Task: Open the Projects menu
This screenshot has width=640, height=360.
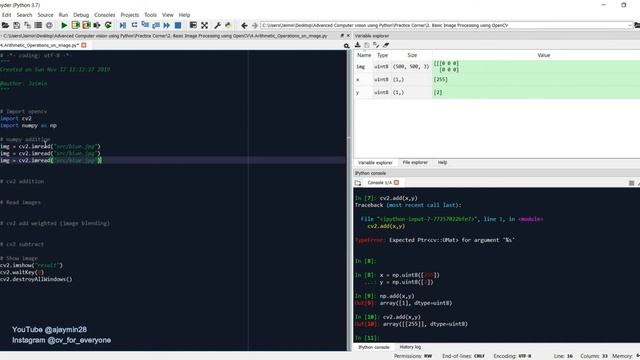Action: 130,15
